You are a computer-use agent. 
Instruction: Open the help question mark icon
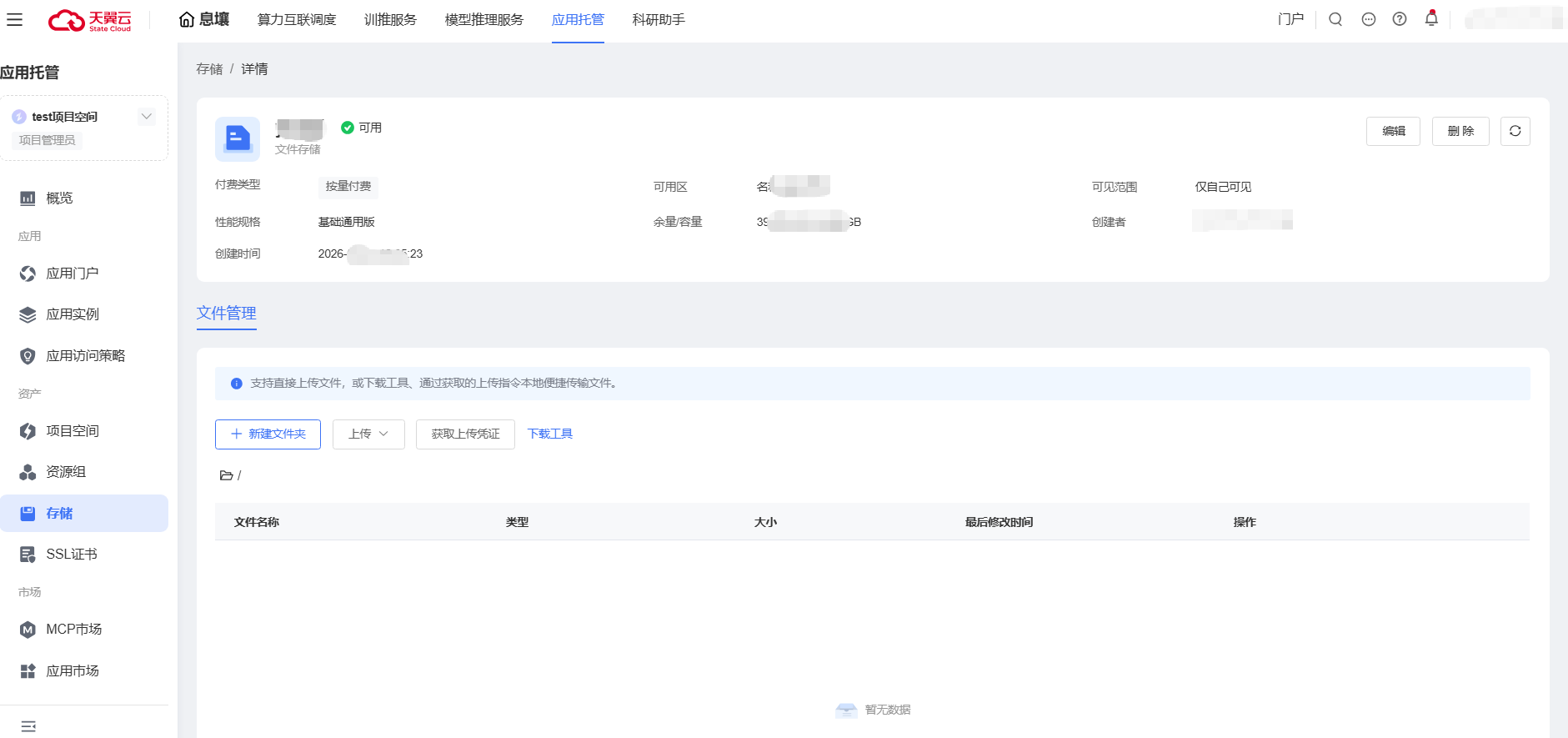click(x=1399, y=19)
